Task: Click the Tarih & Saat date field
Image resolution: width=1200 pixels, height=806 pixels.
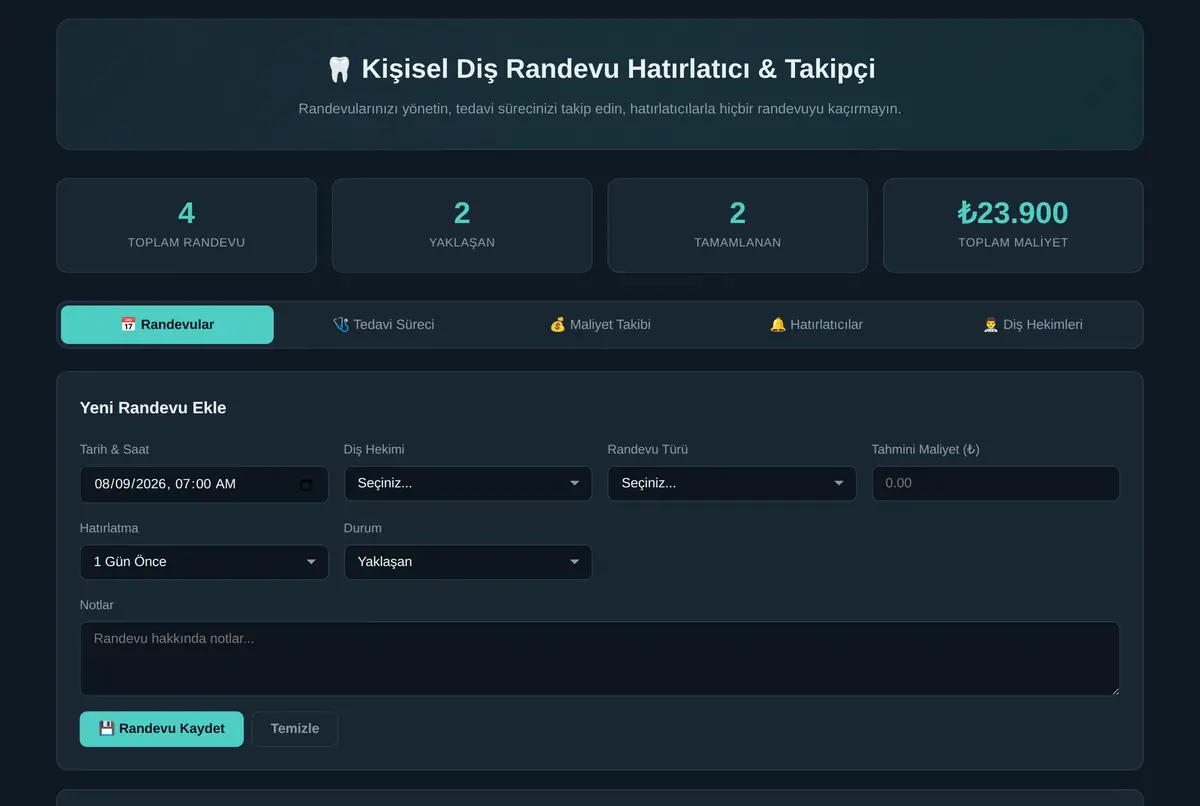Action: tap(204, 484)
